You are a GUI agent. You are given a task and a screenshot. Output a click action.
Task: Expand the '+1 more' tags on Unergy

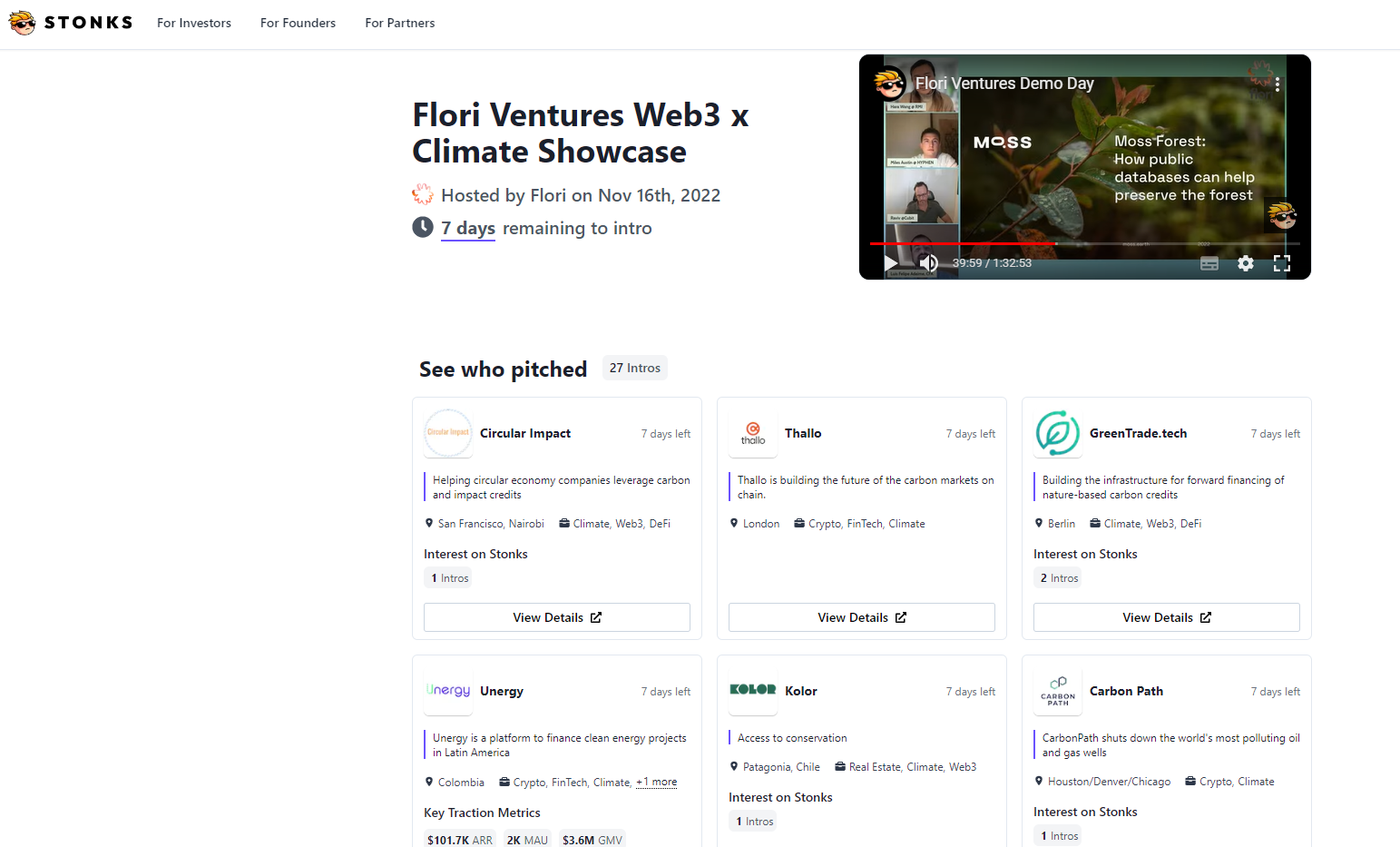657,782
